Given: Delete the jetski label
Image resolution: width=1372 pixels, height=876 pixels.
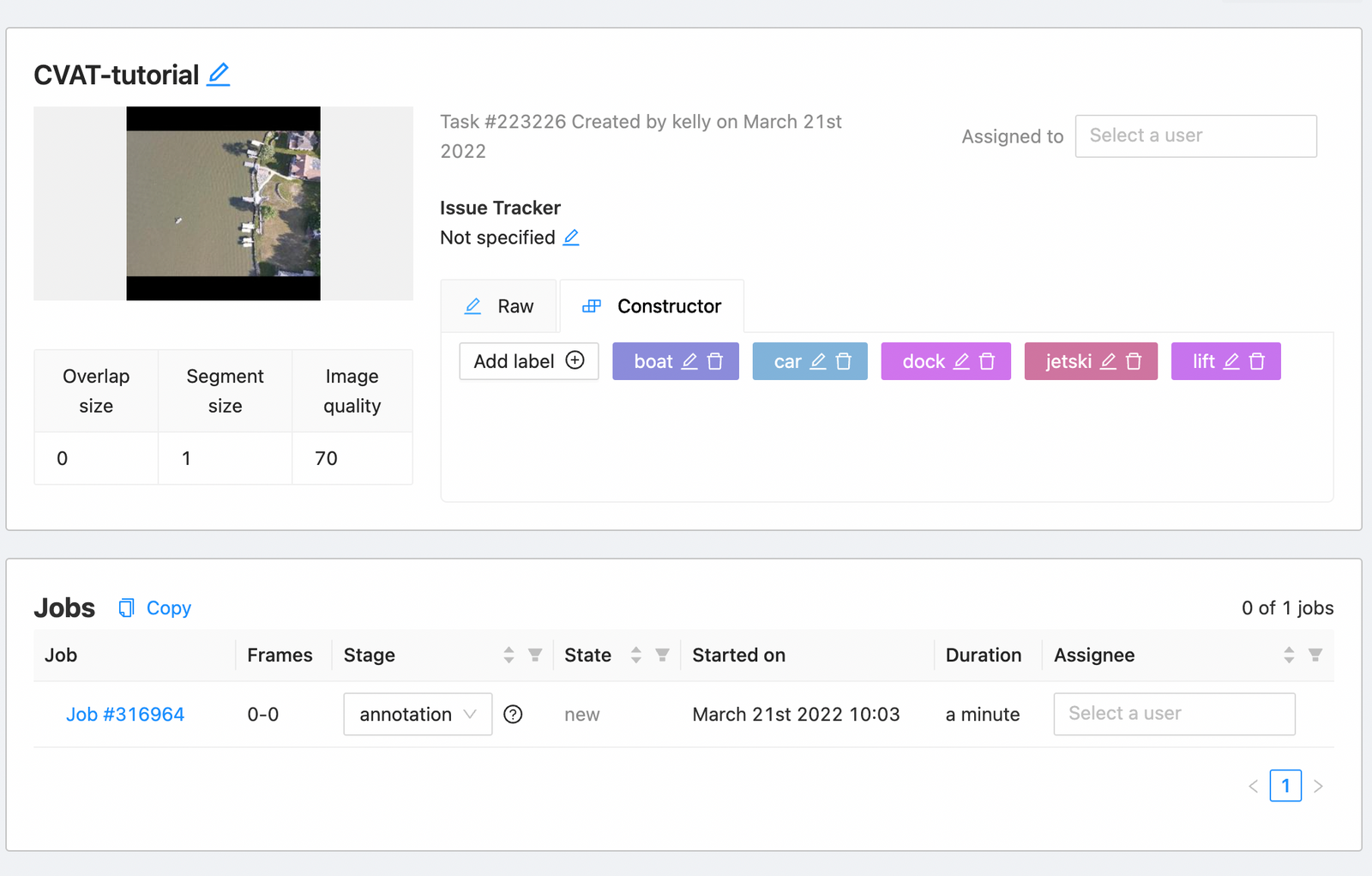Looking at the screenshot, I should point(1134,361).
